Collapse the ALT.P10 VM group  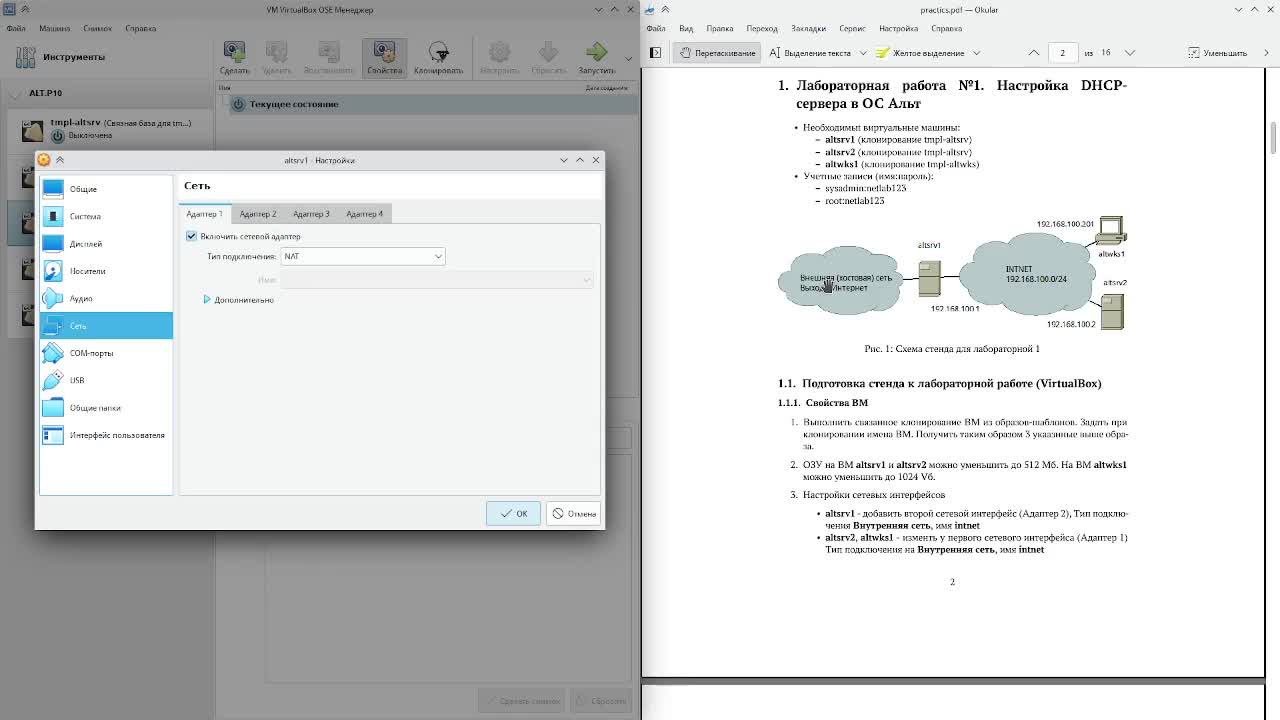(15, 93)
